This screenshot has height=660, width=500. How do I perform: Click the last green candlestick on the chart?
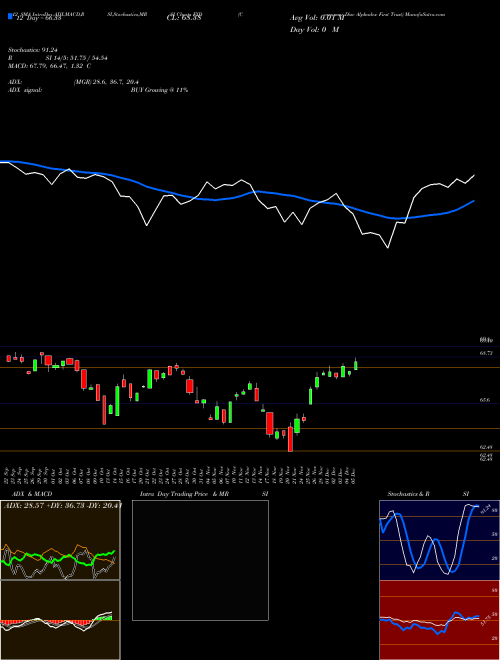356,365
